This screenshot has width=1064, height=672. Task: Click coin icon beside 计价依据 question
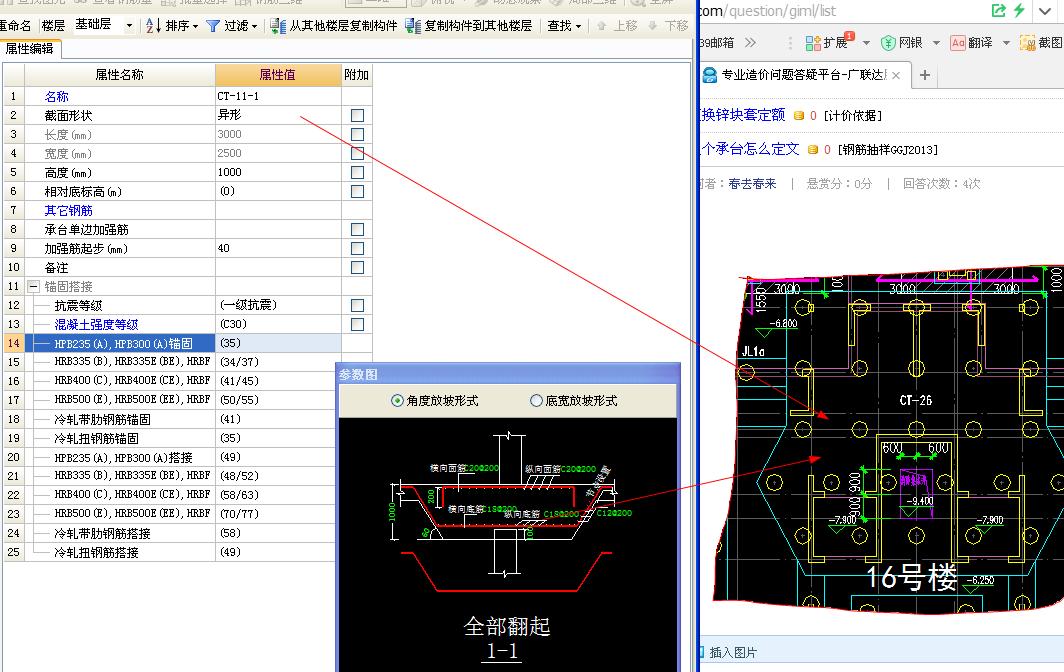(x=799, y=116)
